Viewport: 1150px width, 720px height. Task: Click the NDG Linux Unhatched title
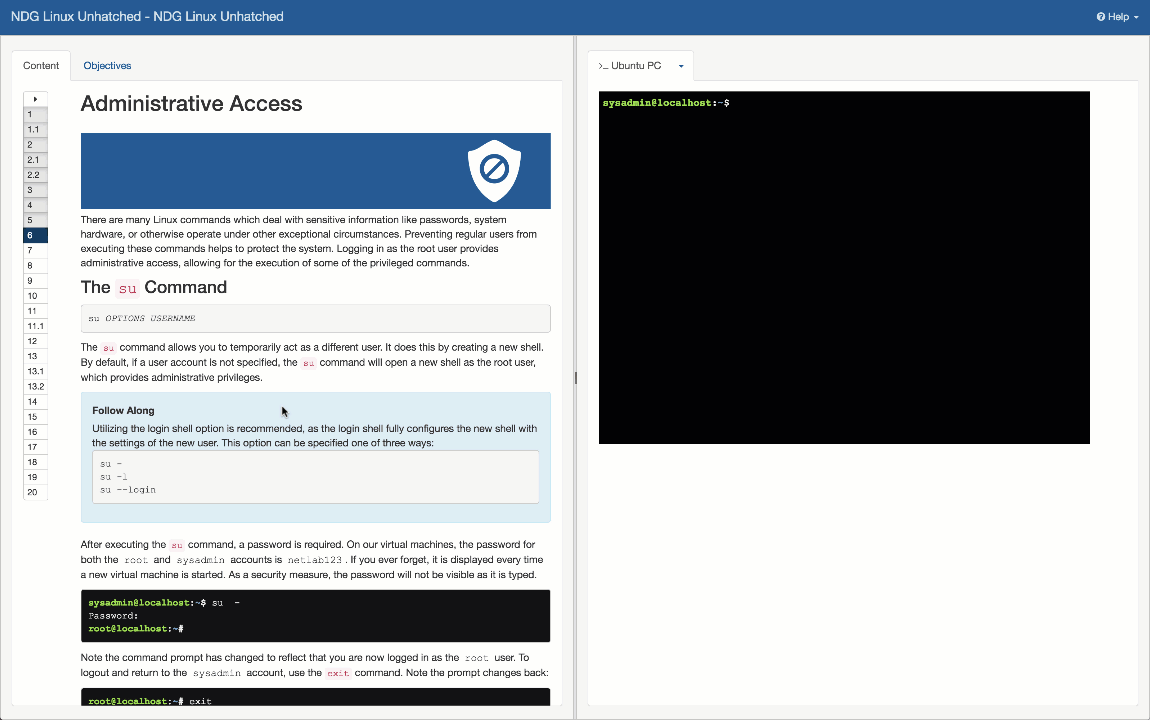tap(147, 17)
